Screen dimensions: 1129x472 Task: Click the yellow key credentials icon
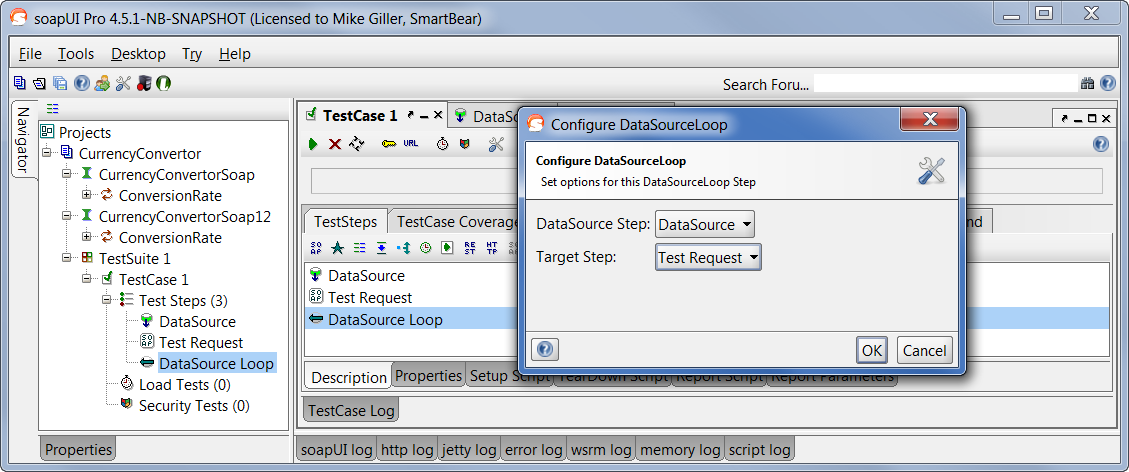tap(389, 144)
